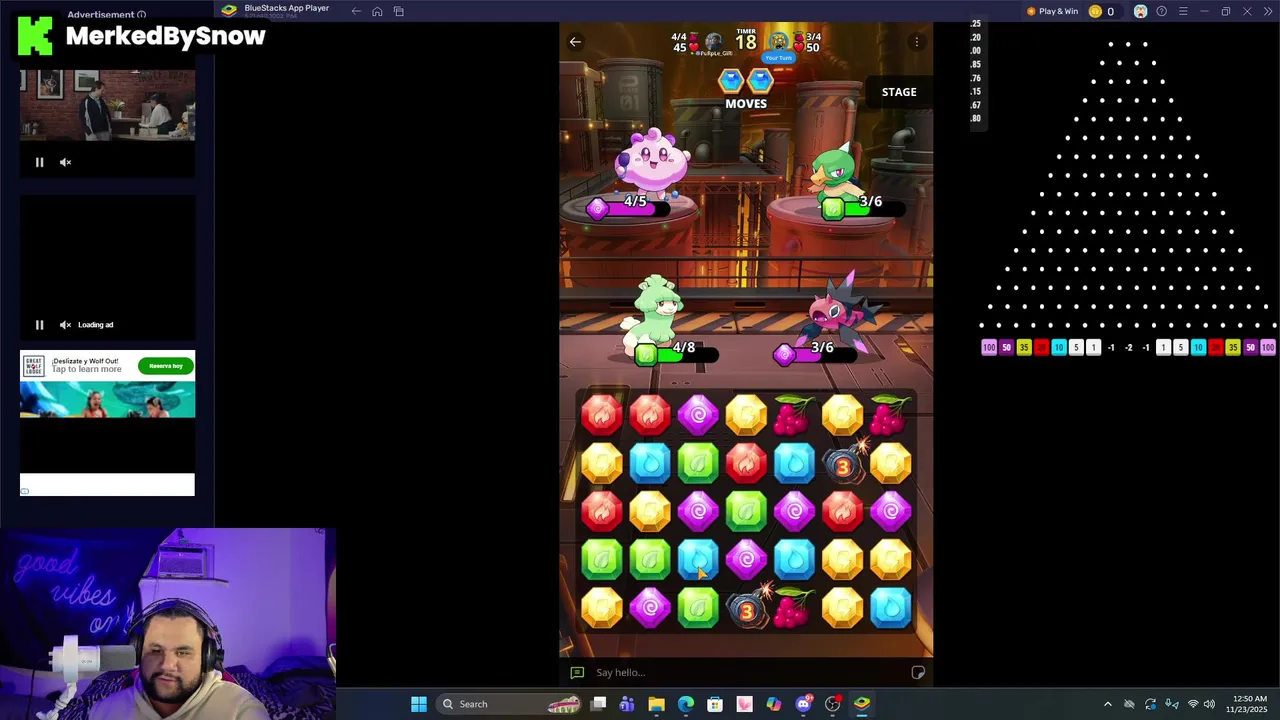This screenshot has height=720, width=1280.
Task: Tap the player avatar above Your Turn
Action: (x=779, y=41)
